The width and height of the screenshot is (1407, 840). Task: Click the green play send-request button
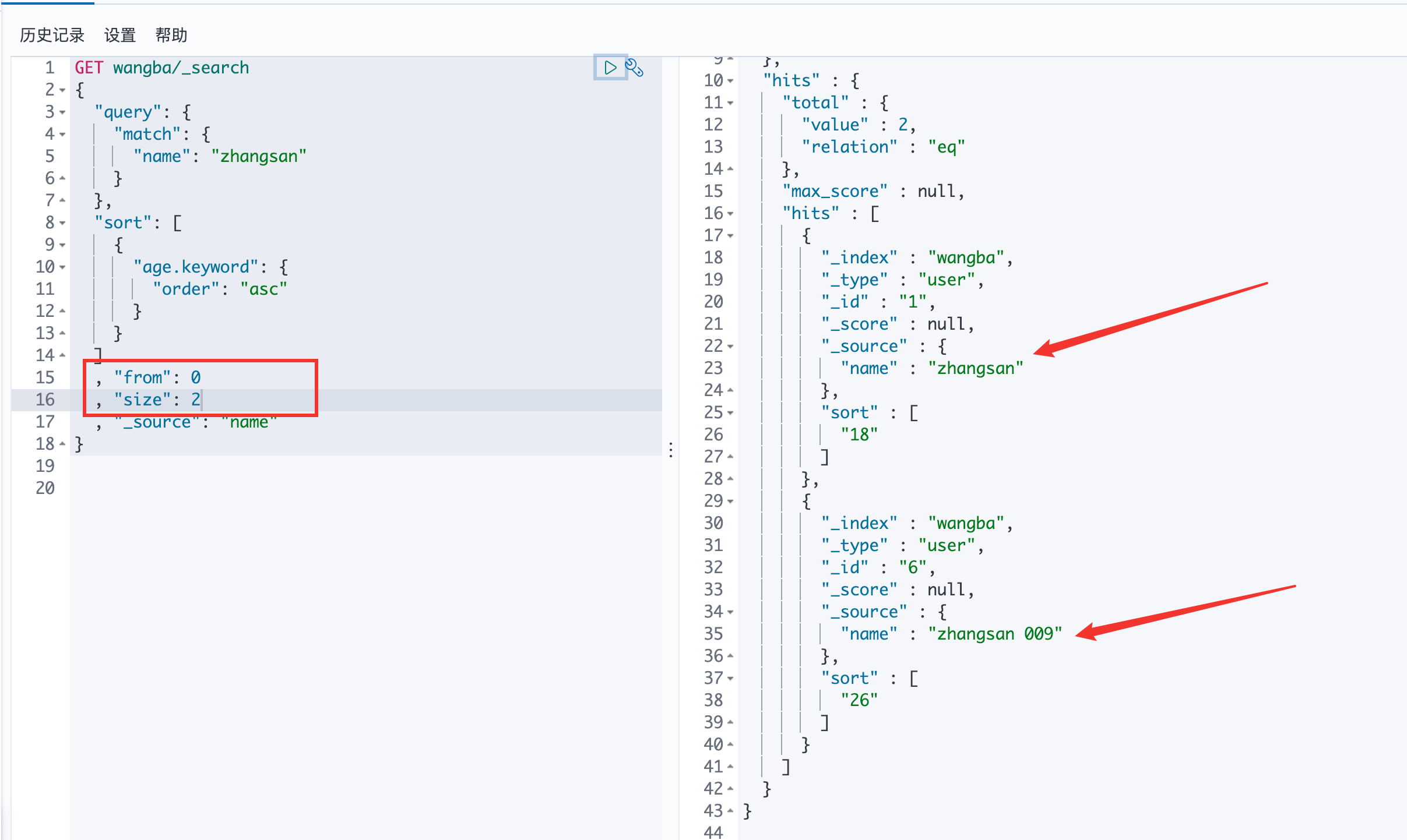[610, 68]
